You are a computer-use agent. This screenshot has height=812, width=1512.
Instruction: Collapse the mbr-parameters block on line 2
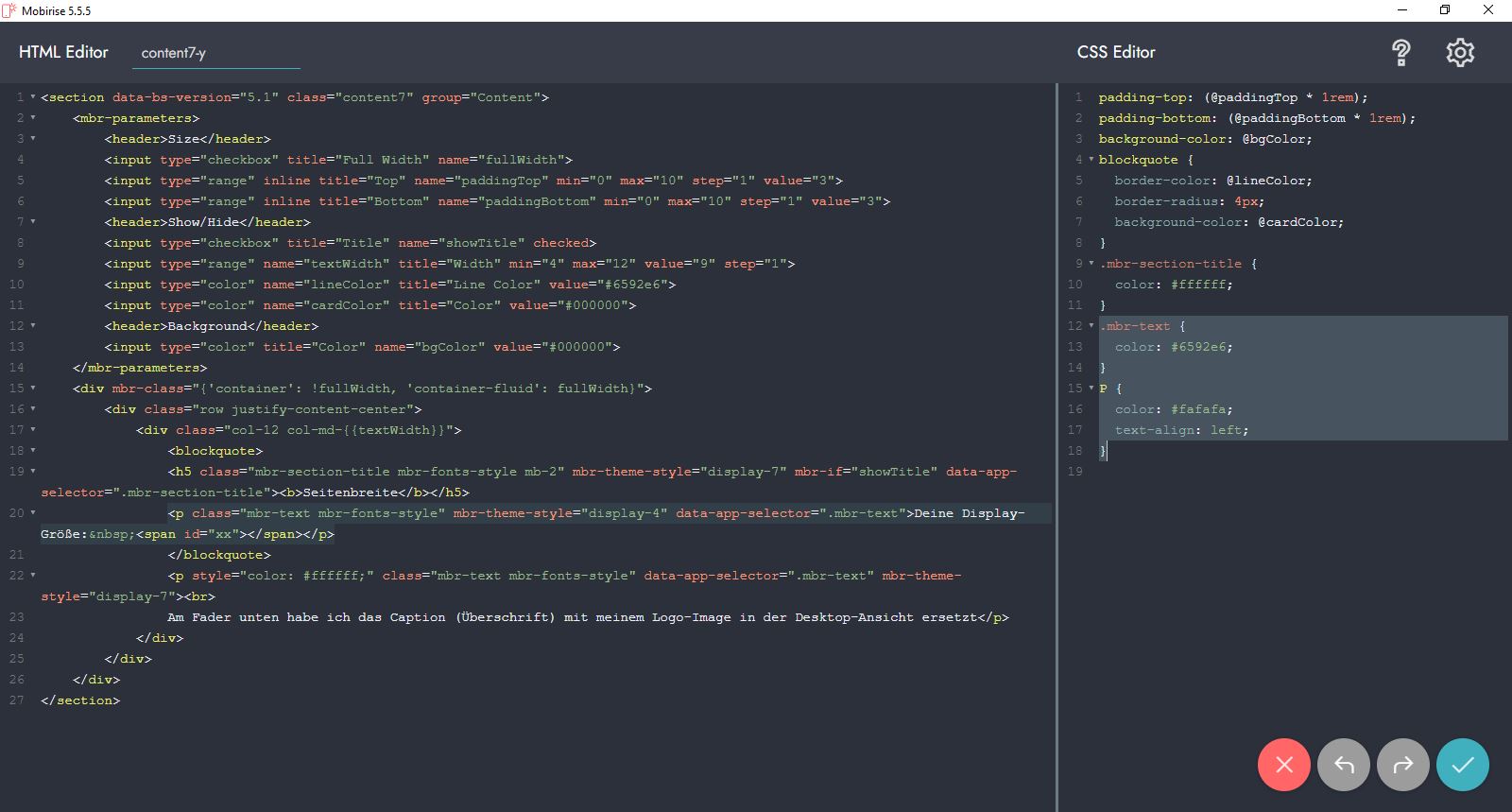[33, 118]
